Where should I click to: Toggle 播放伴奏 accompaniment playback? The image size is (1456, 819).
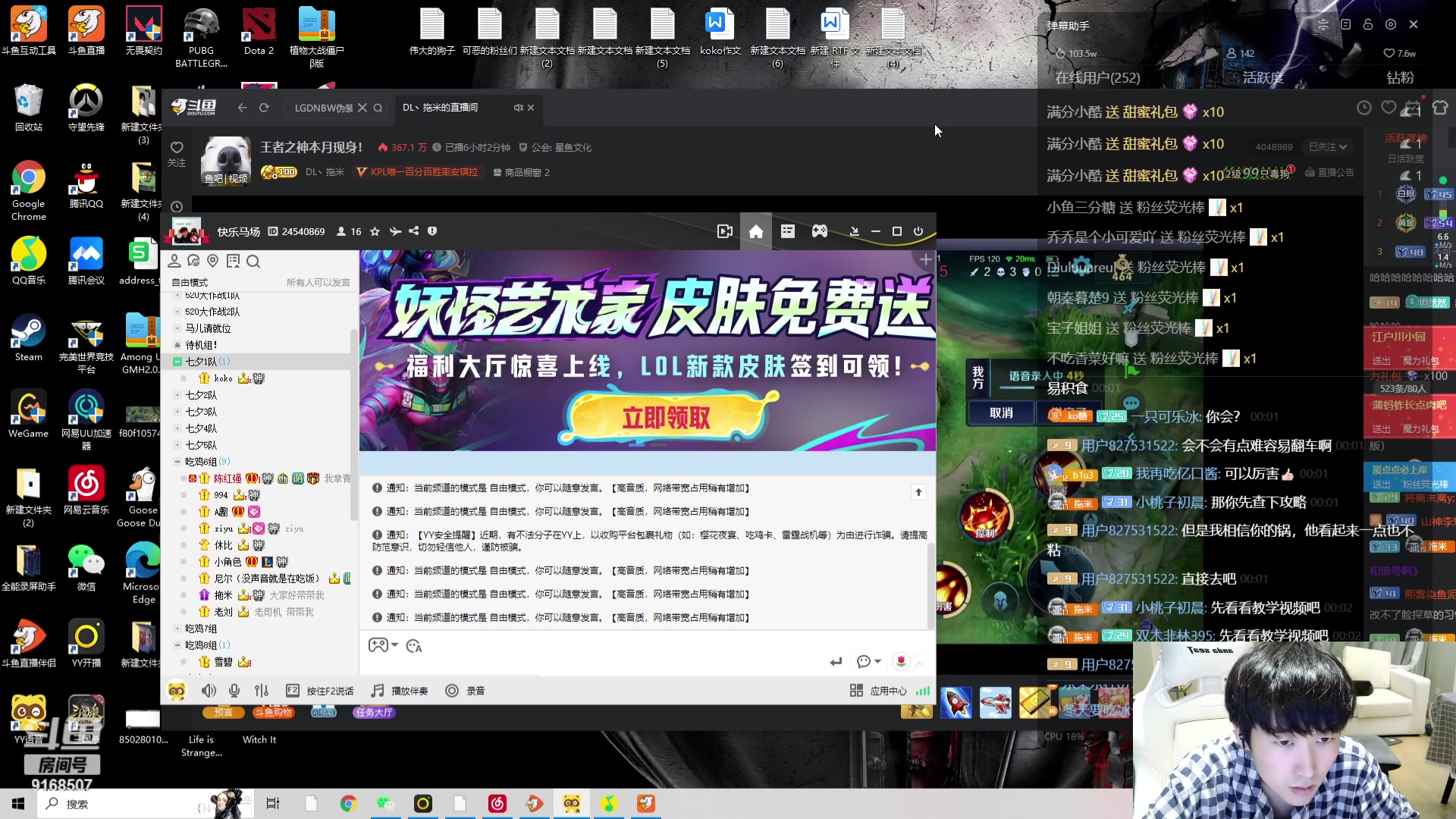(x=400, y=691)
